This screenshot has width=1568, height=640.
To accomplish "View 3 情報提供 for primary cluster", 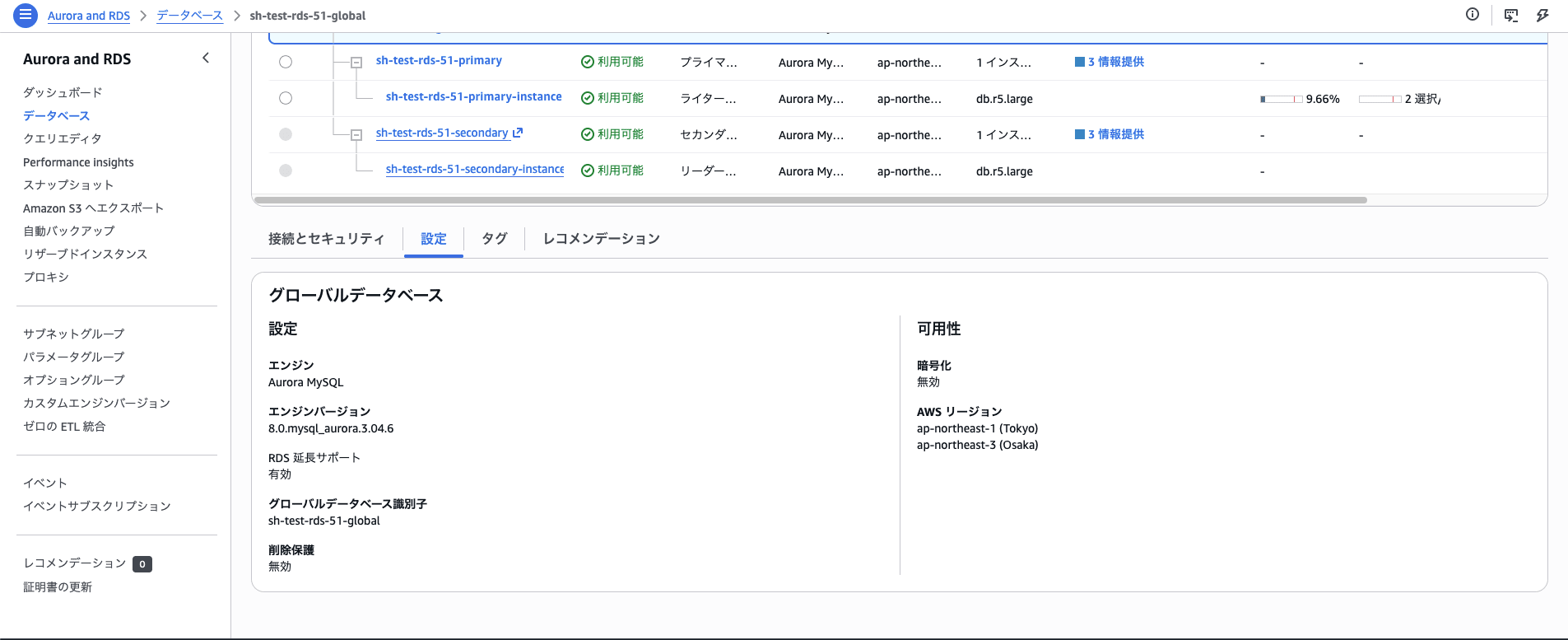I will 1116,62.
